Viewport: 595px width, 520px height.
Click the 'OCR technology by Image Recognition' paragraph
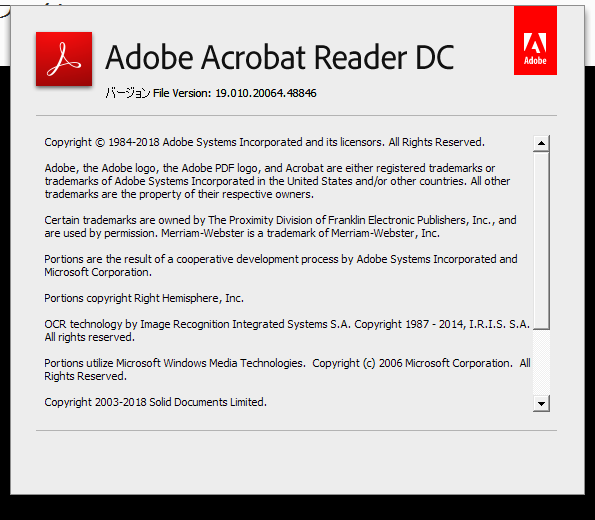(287, 331)
